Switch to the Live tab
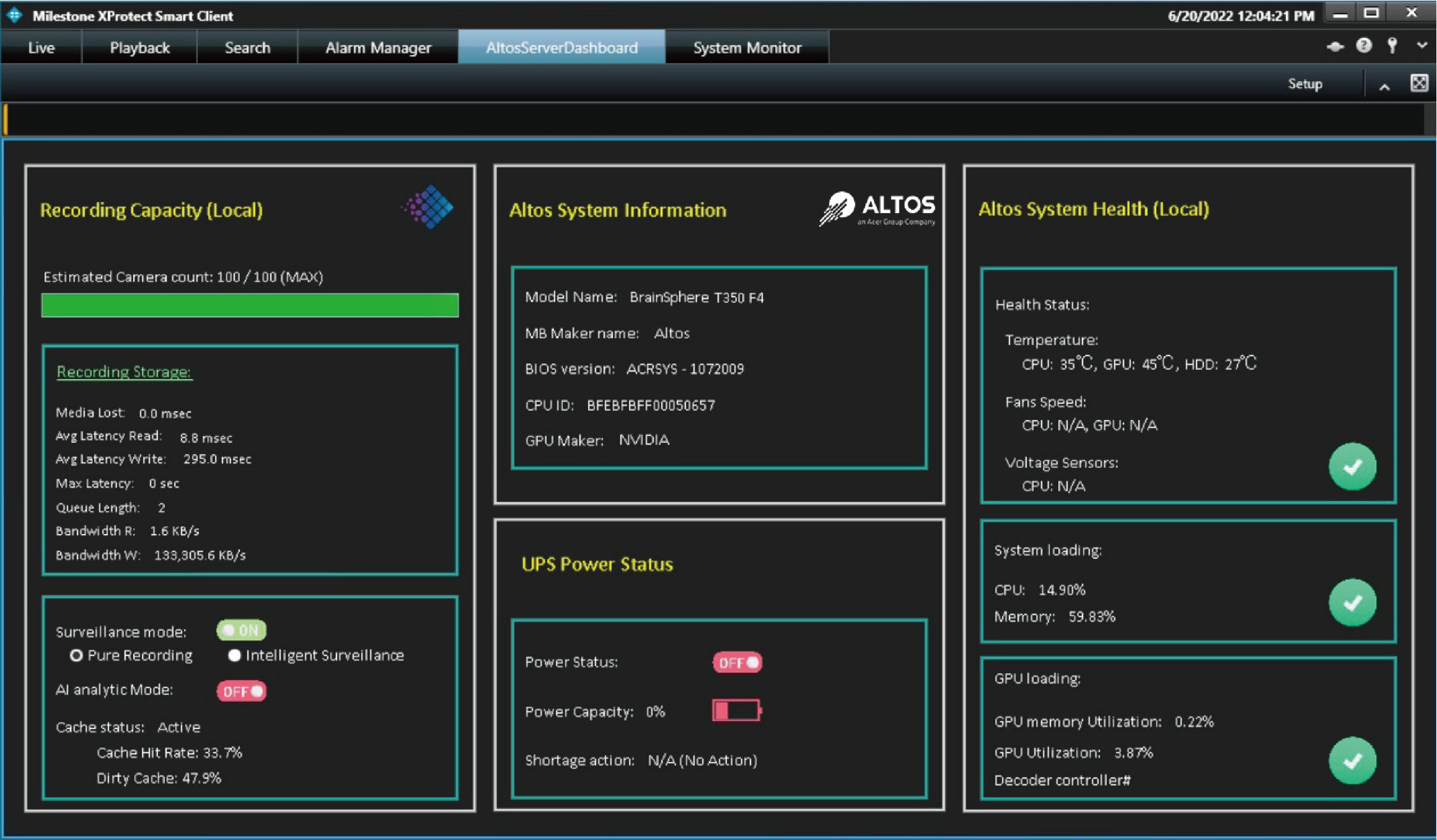Screen dimensions: 1437x840 click(x=42, y=47)
